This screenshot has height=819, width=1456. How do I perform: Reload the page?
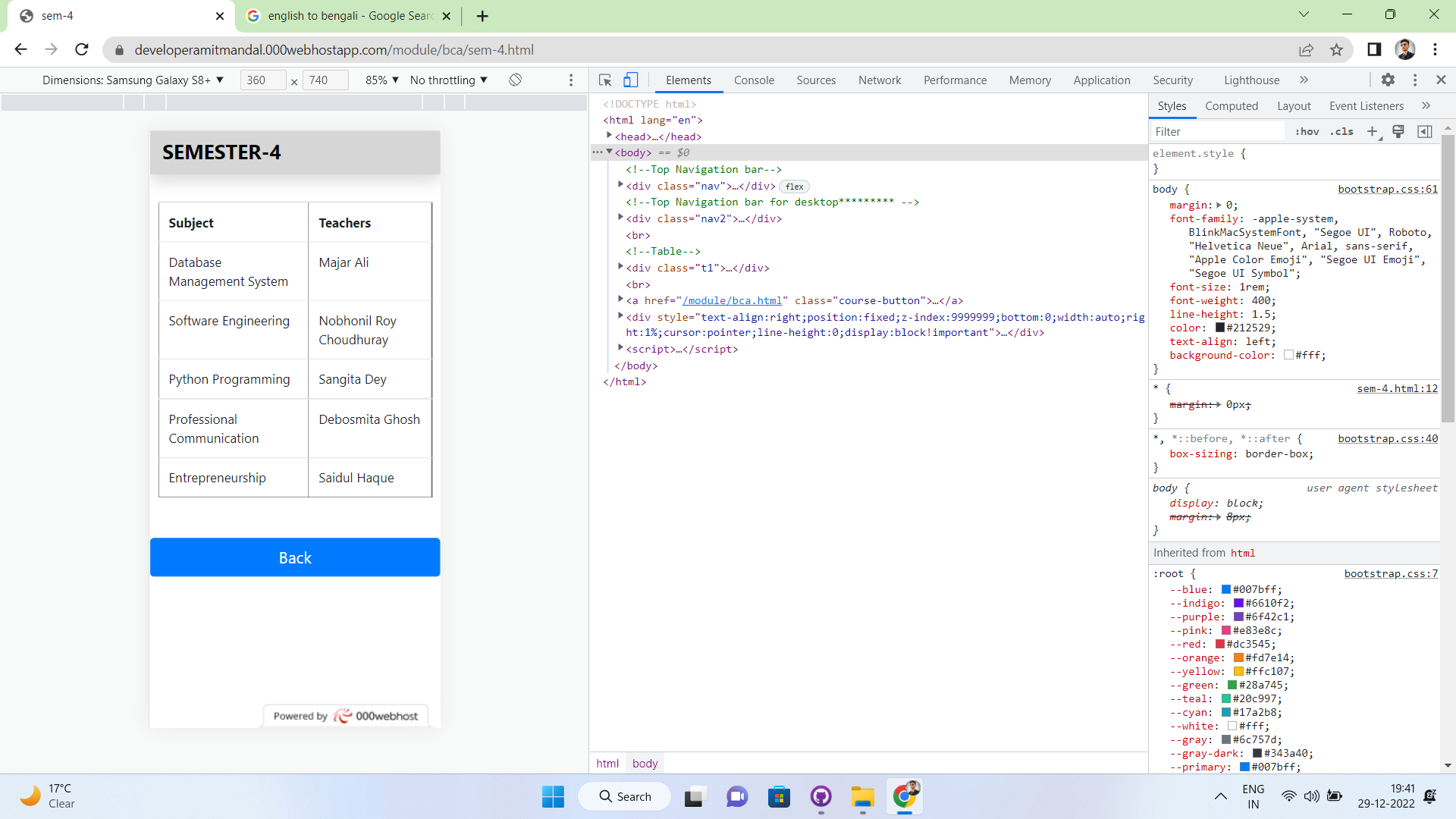point(82,49)
